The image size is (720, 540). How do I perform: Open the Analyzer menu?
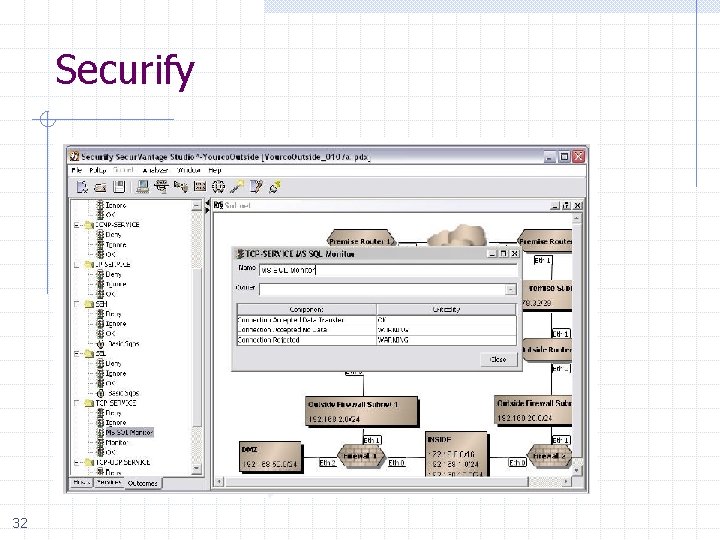click(x=155, y=170)
